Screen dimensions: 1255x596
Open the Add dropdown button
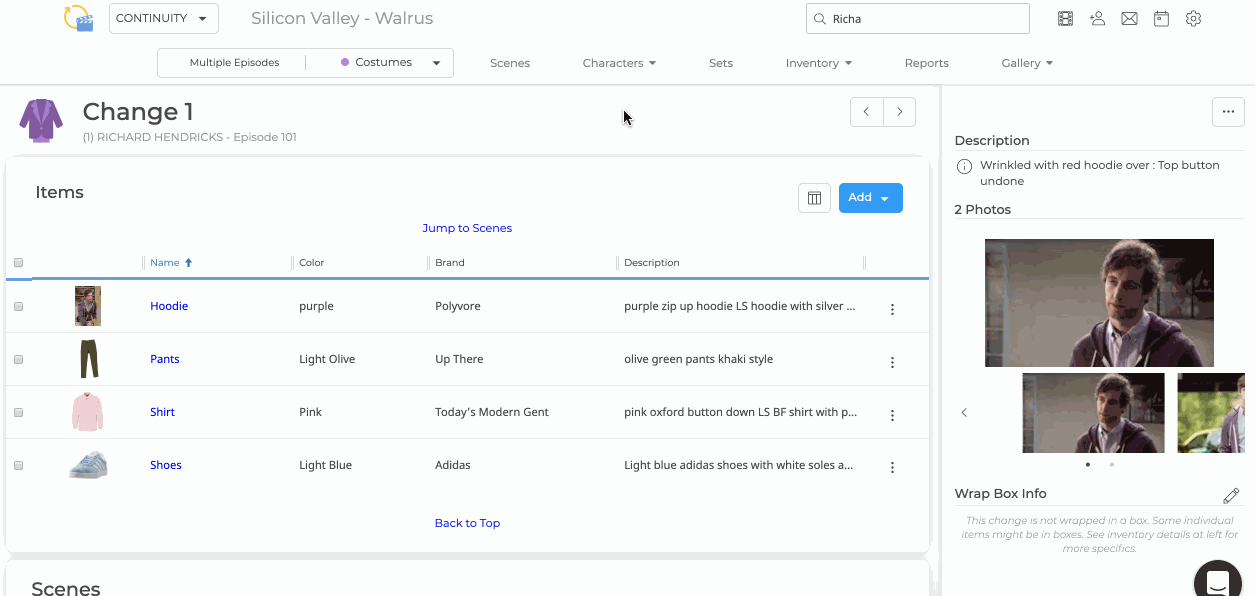coord(870,198)
